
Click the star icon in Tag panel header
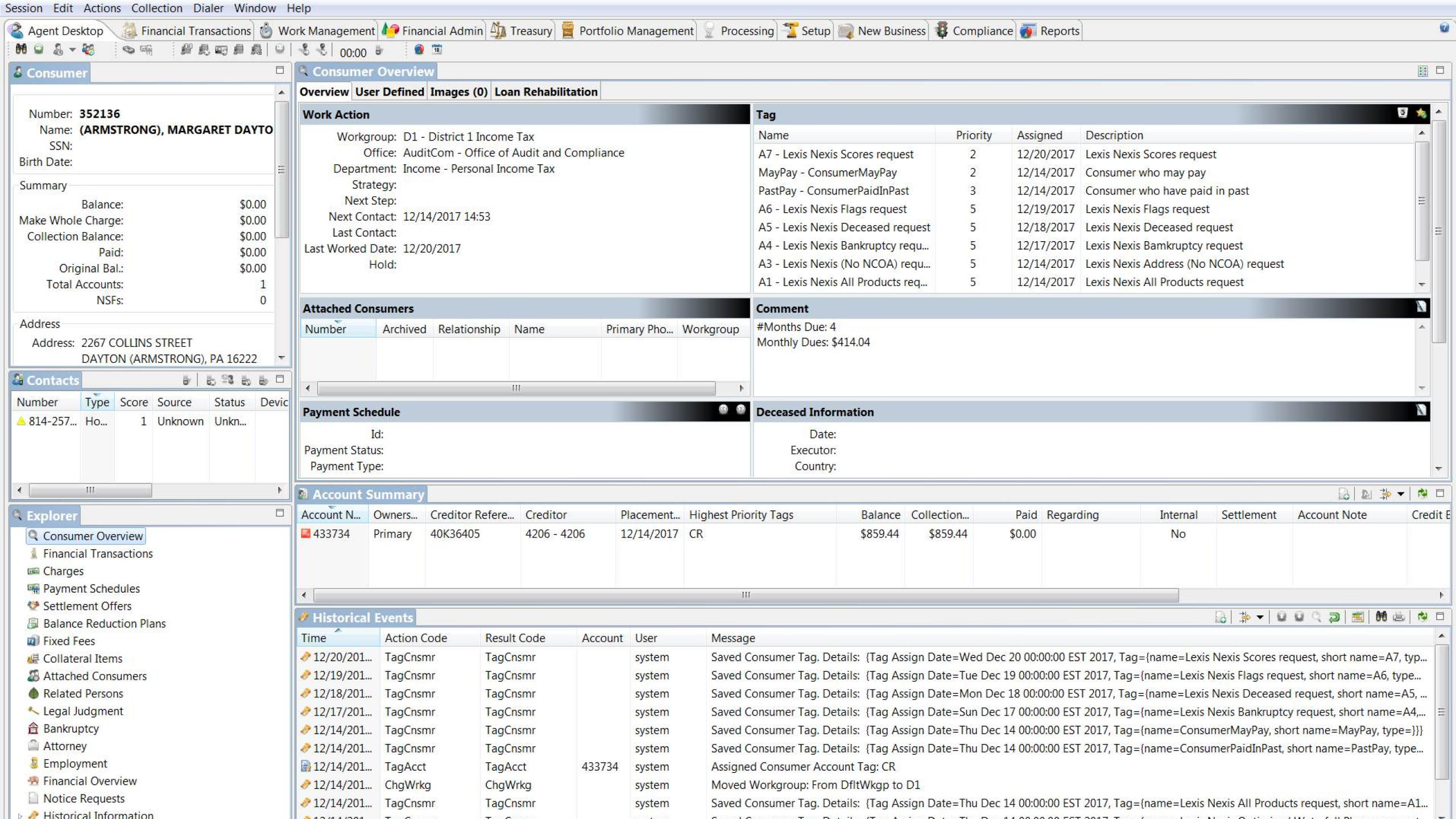(x=1421, y=113)
